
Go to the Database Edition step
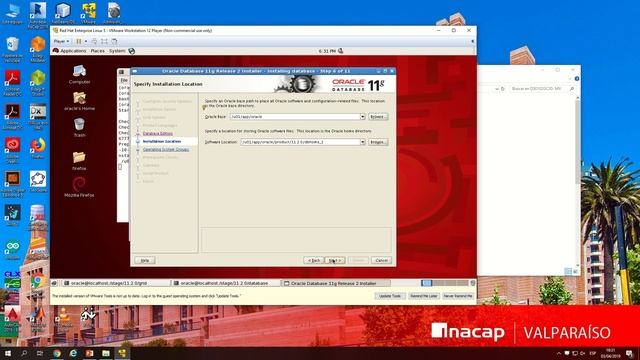[158, 133]
